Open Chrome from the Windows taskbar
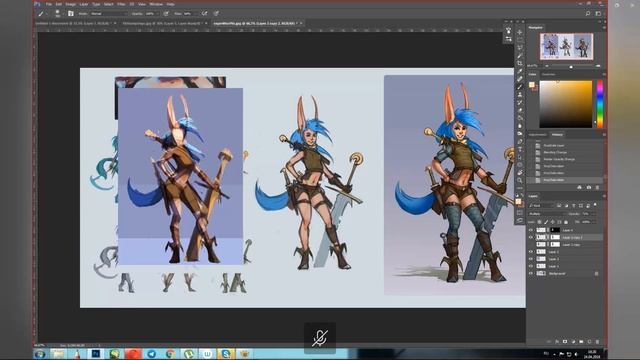This screenshot has width=640, height=360. [170, 353]
